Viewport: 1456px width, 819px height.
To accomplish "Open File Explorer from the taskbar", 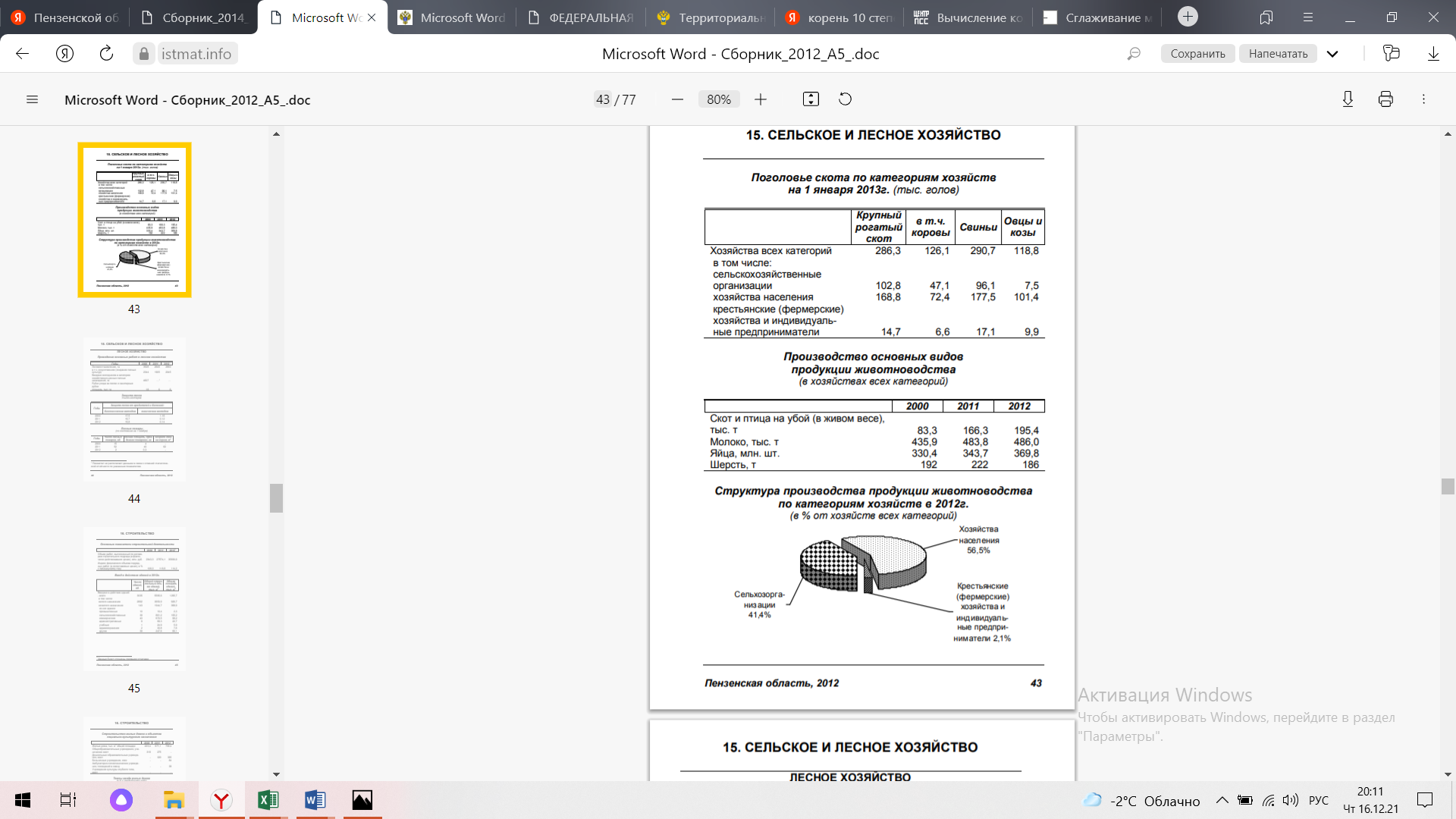I will (174, 800).
